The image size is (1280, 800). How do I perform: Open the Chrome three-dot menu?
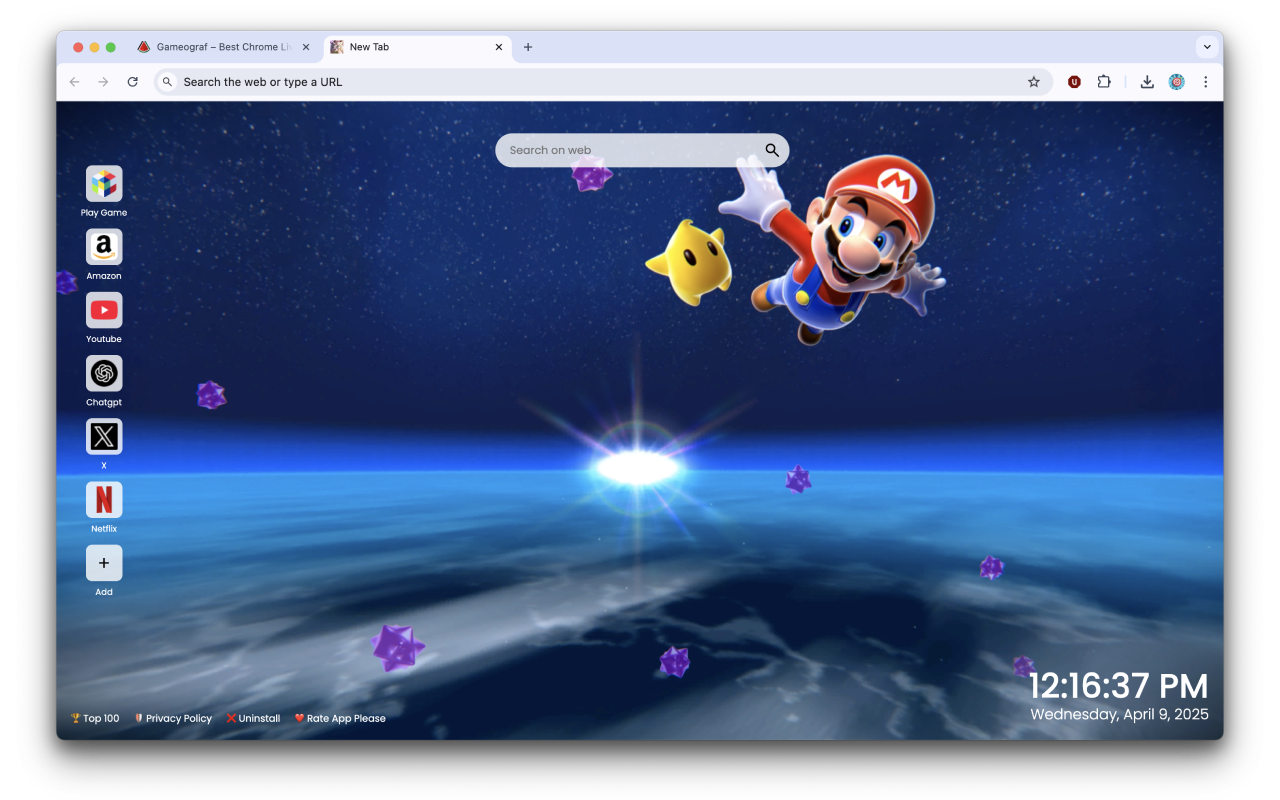click(1205, 82)
